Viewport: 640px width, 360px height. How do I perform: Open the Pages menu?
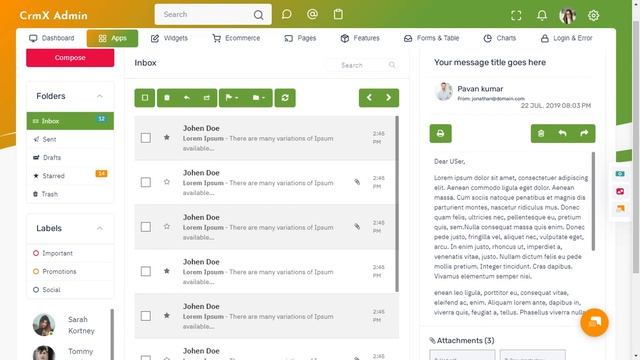300,38
